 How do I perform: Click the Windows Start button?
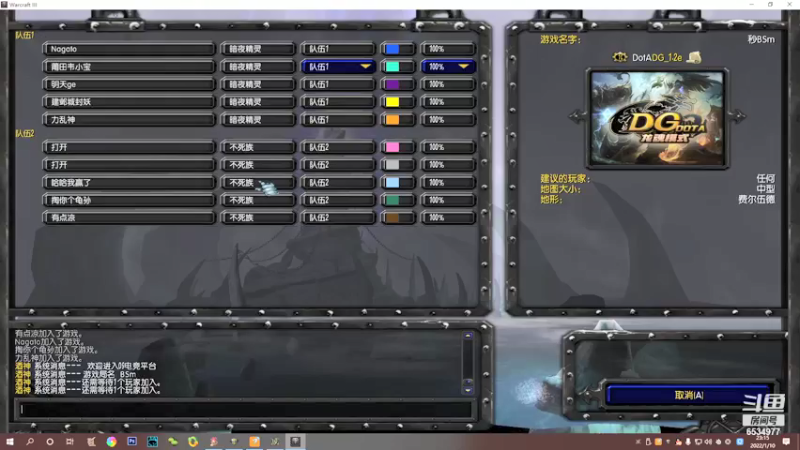pyautogui.click(x=10, y=441)
